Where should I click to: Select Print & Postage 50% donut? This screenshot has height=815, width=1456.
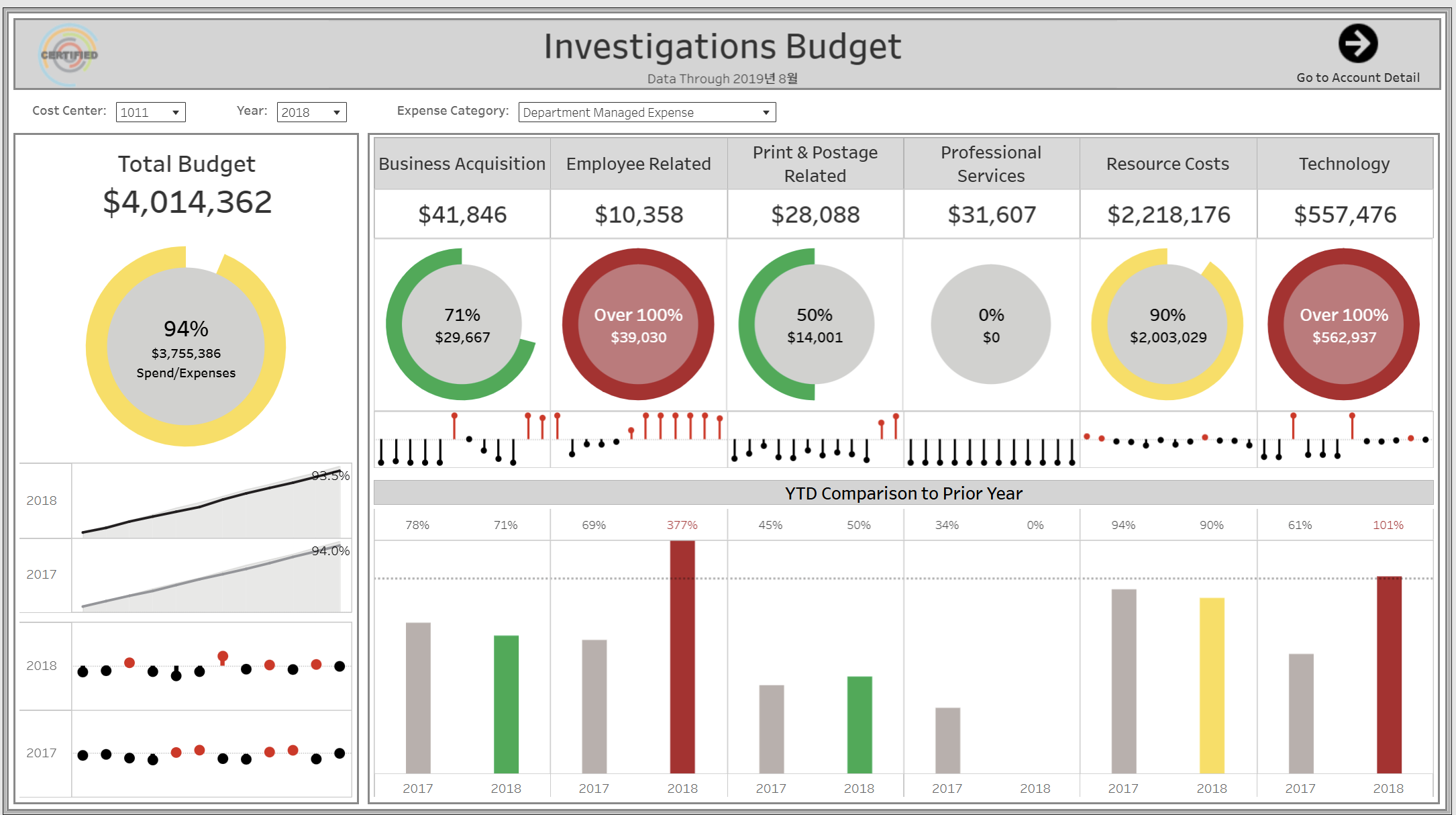click(814, 324)
